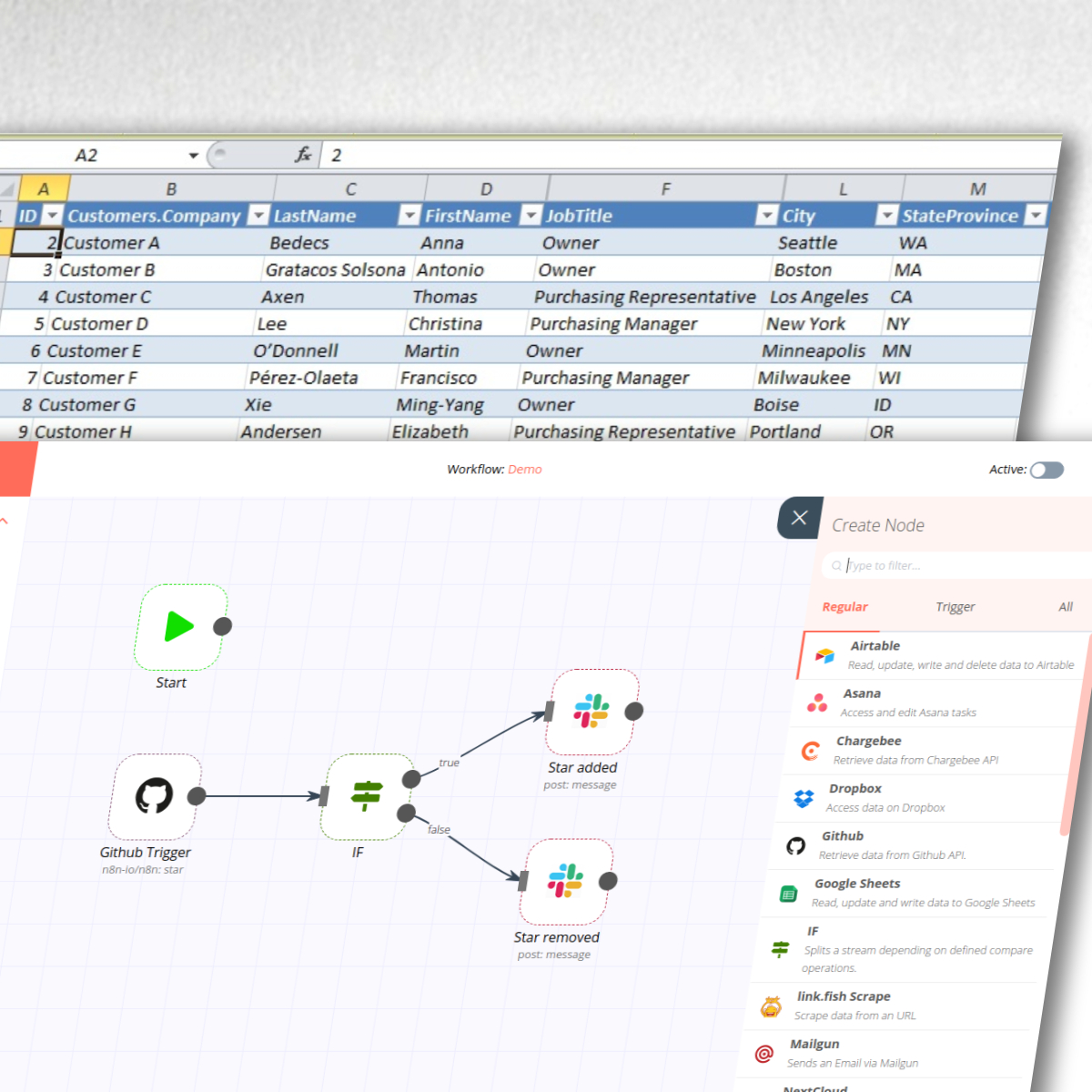Viewport: 1092px width, 1092px height.
Task: Expand the Name Box dropdown arrow
Action: click(193, 156)
